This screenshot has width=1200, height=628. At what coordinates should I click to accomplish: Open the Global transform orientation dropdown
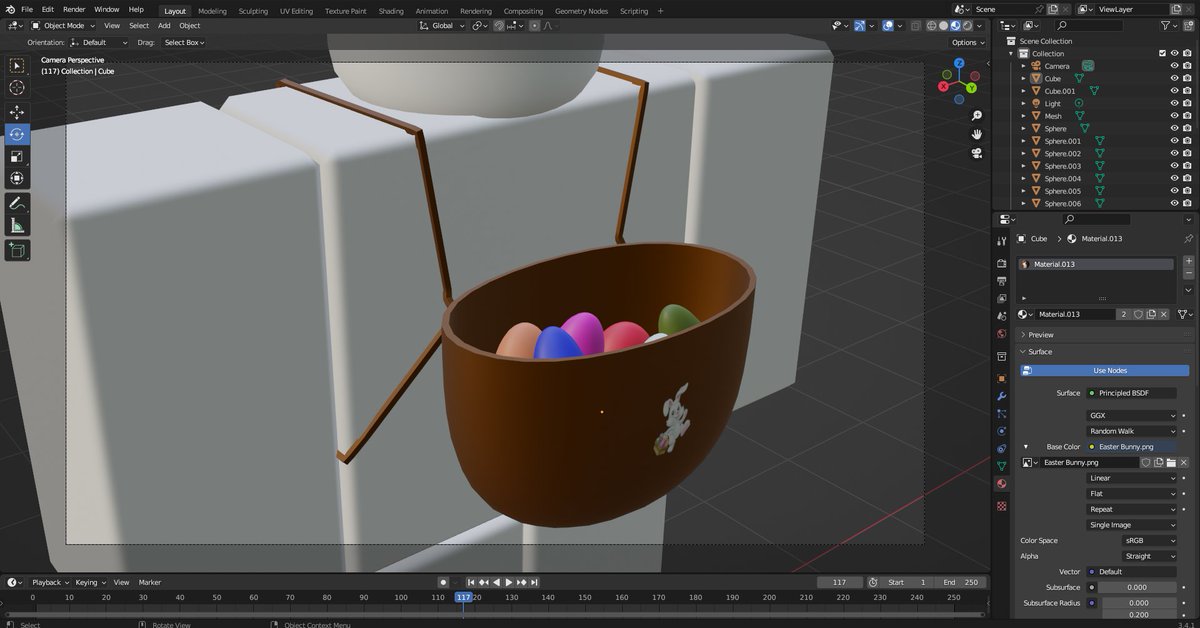click(x=442, y=25)
